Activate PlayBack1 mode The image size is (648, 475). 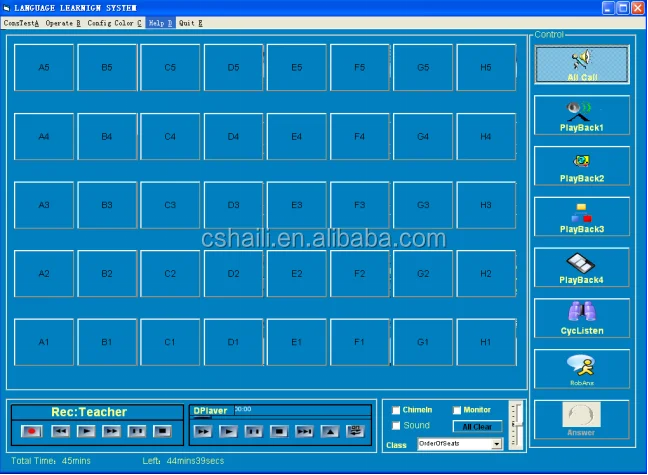tap(581, 115)
